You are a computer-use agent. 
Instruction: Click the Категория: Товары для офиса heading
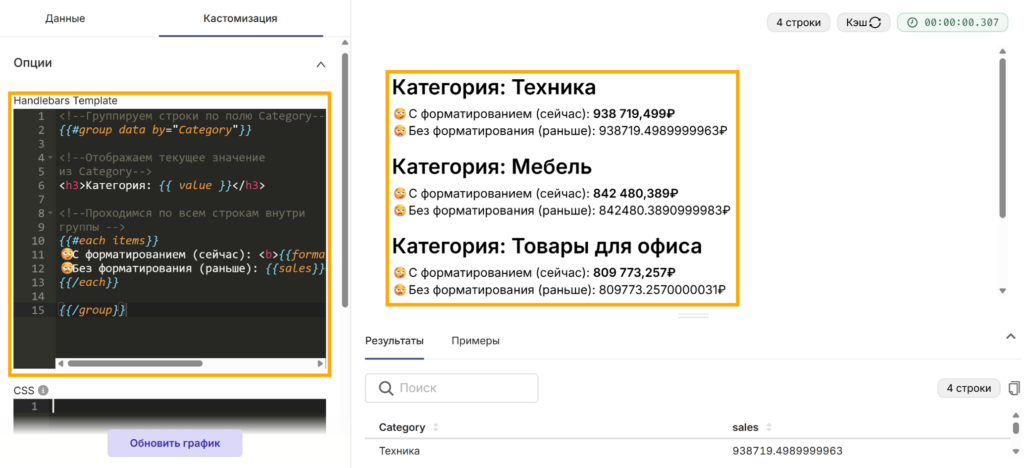547,246
